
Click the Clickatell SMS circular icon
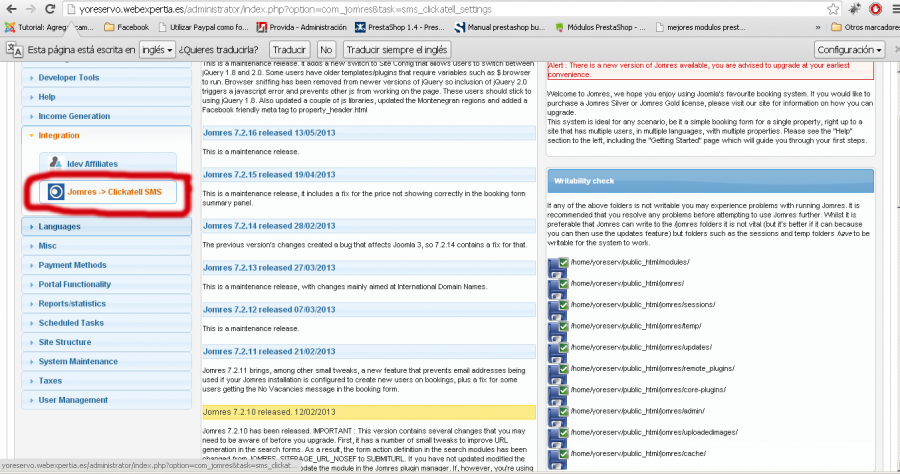pyautogui.click(x=56, y=192)
